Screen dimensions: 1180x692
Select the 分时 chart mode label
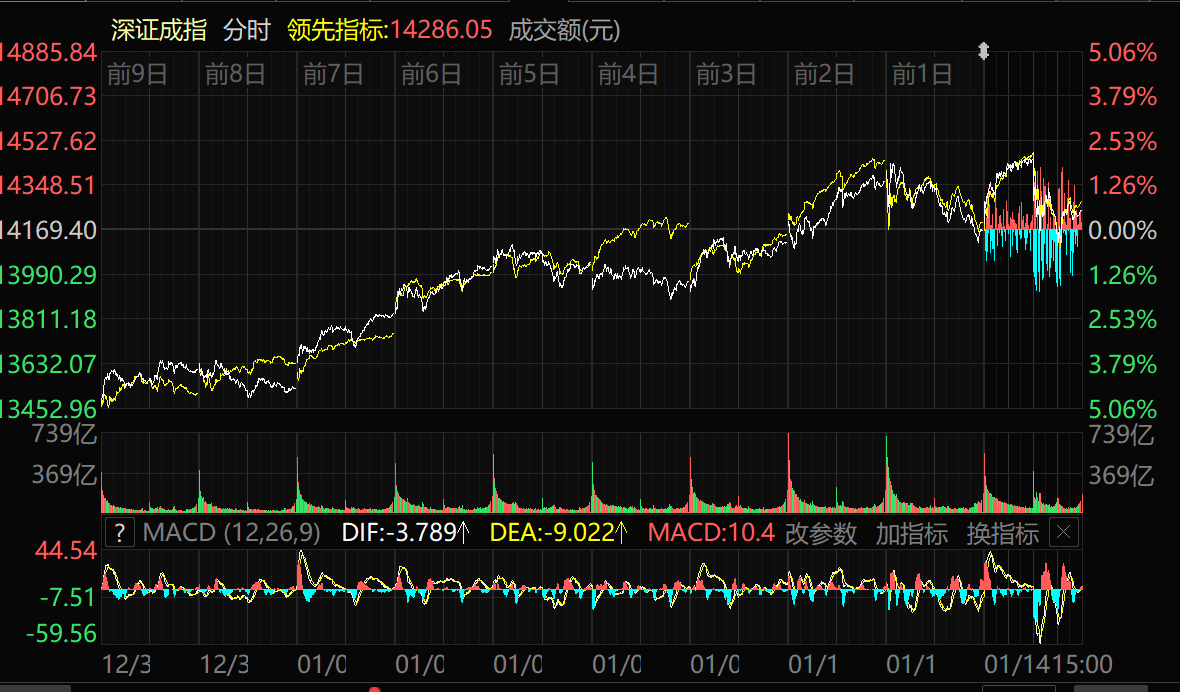coord(247,30)
